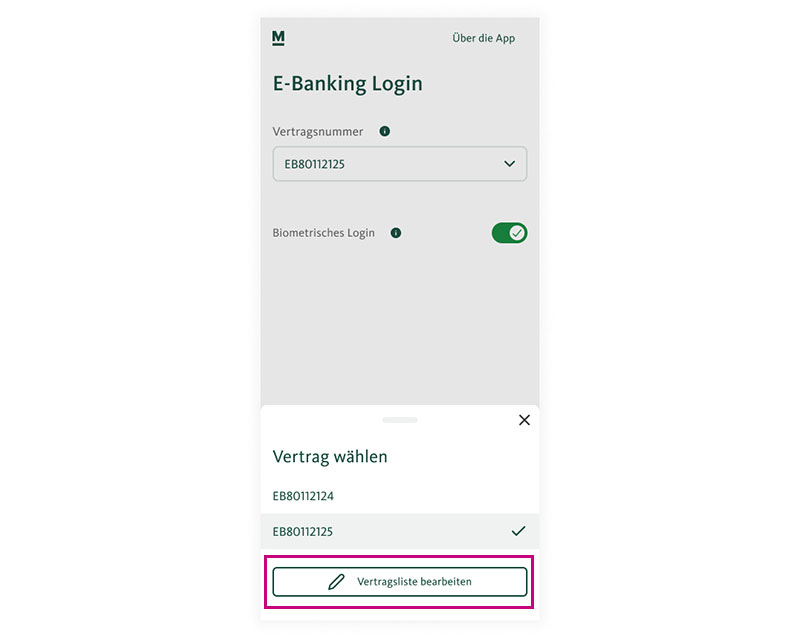Click the Biometrisches Login label text
Viewport: 800px width, 640px height.
pyautogui.click(x=323, y=233)
